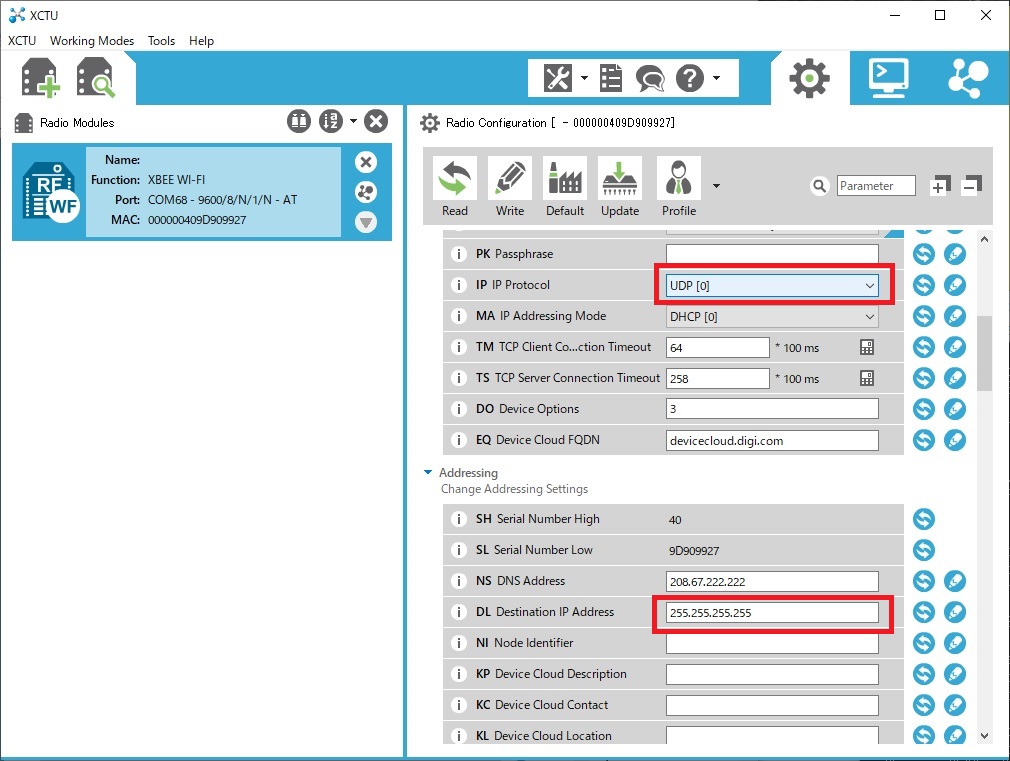
Task: Open calculator for TCP Client Connection Timeout
Action: 867,347
